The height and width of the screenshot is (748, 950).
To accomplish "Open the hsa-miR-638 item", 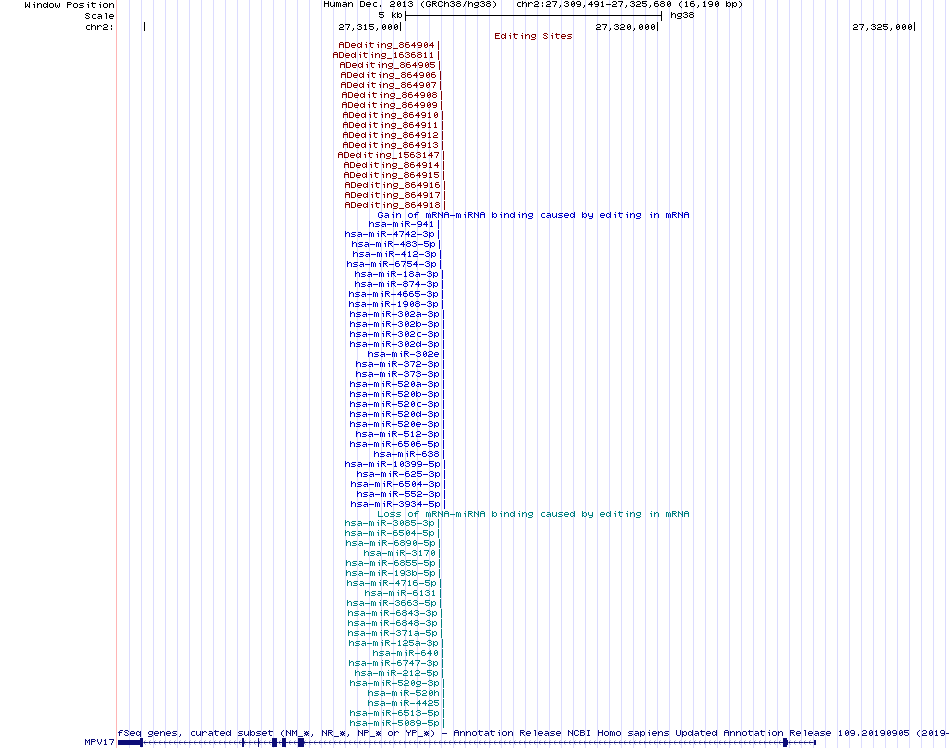I will (x=407, y=454).
